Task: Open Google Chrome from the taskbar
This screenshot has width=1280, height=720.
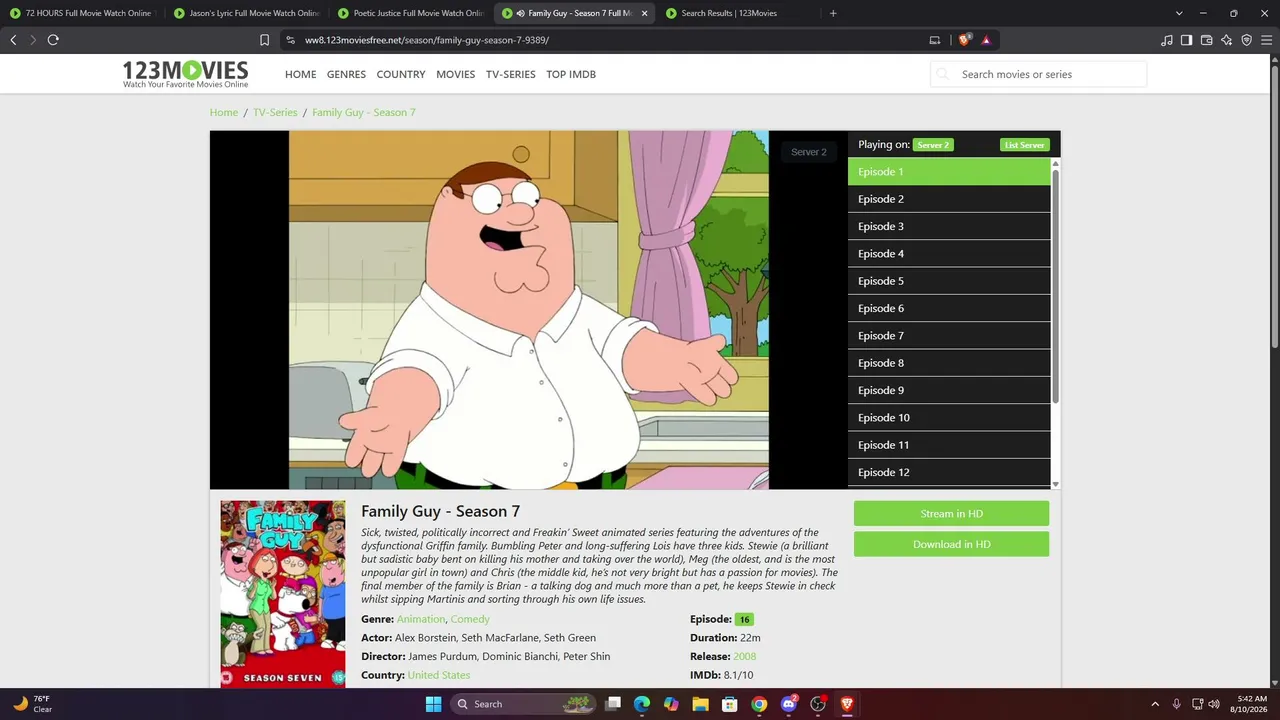Action: pyautogui.click(x=759, y=704)
